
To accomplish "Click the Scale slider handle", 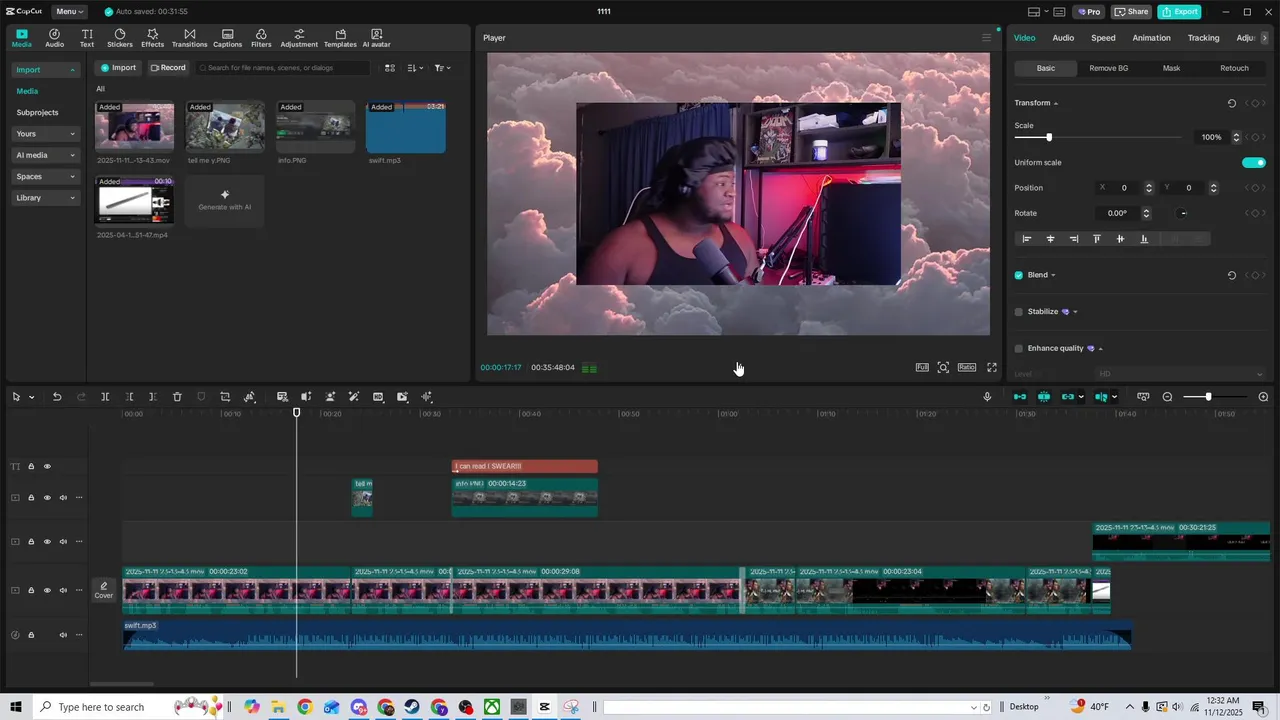I will (x=1049, y=137).
